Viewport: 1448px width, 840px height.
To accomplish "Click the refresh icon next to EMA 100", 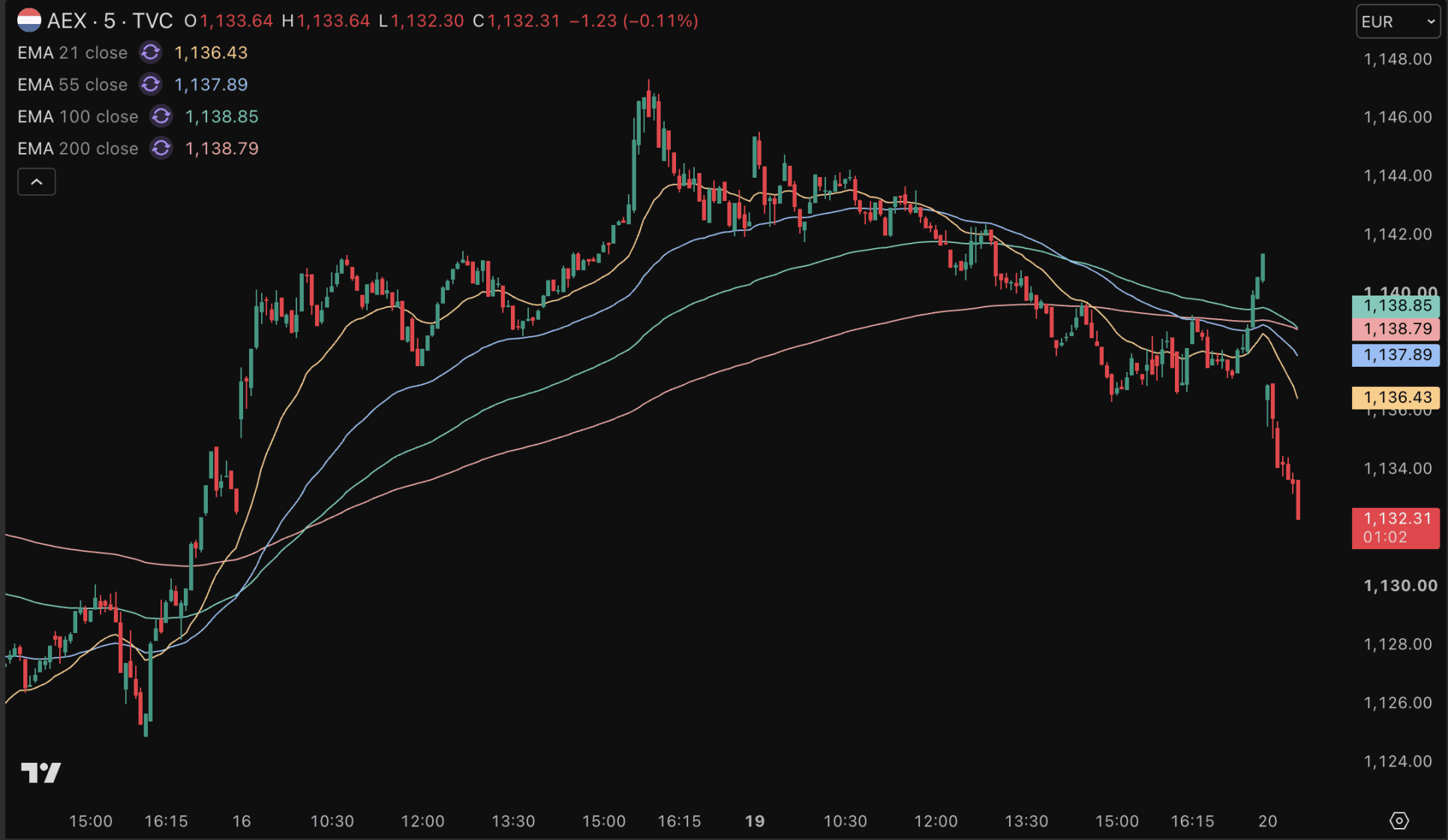I will point(161,116).
